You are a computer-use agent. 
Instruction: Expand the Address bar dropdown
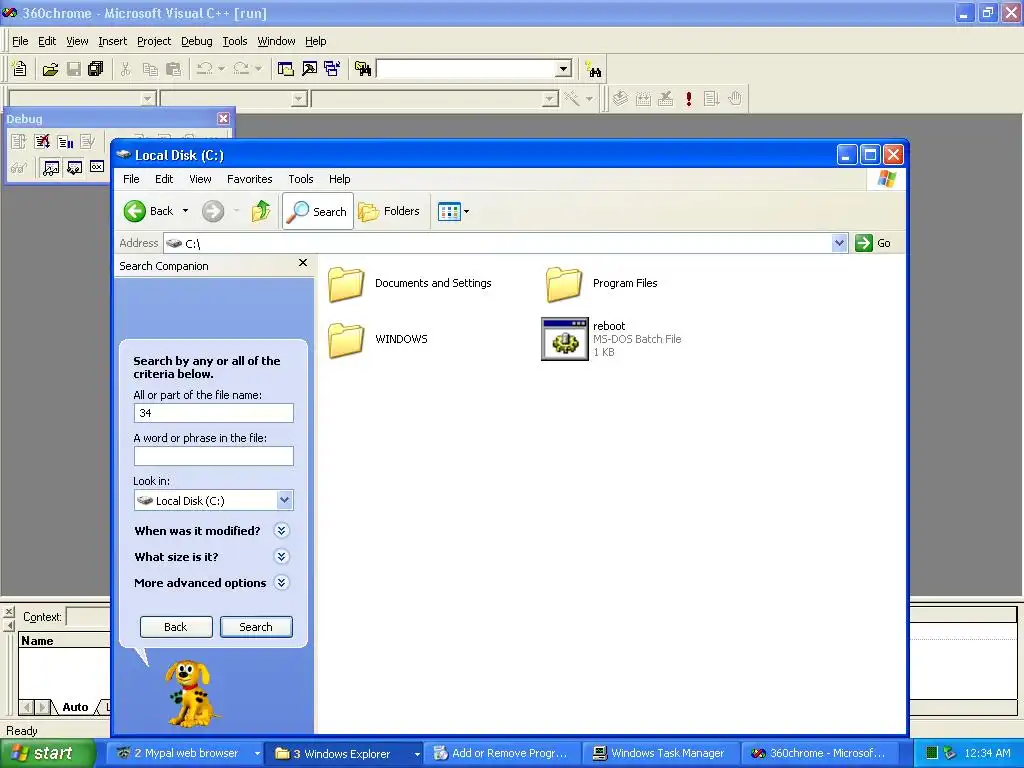(x=839, y=243)
